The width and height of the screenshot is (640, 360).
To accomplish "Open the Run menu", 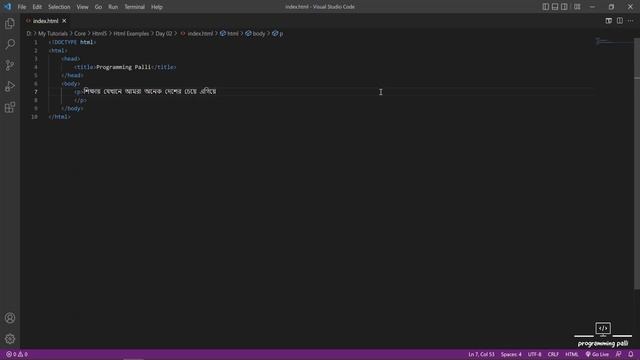I will pyautogui.click(x=113, y=7).
